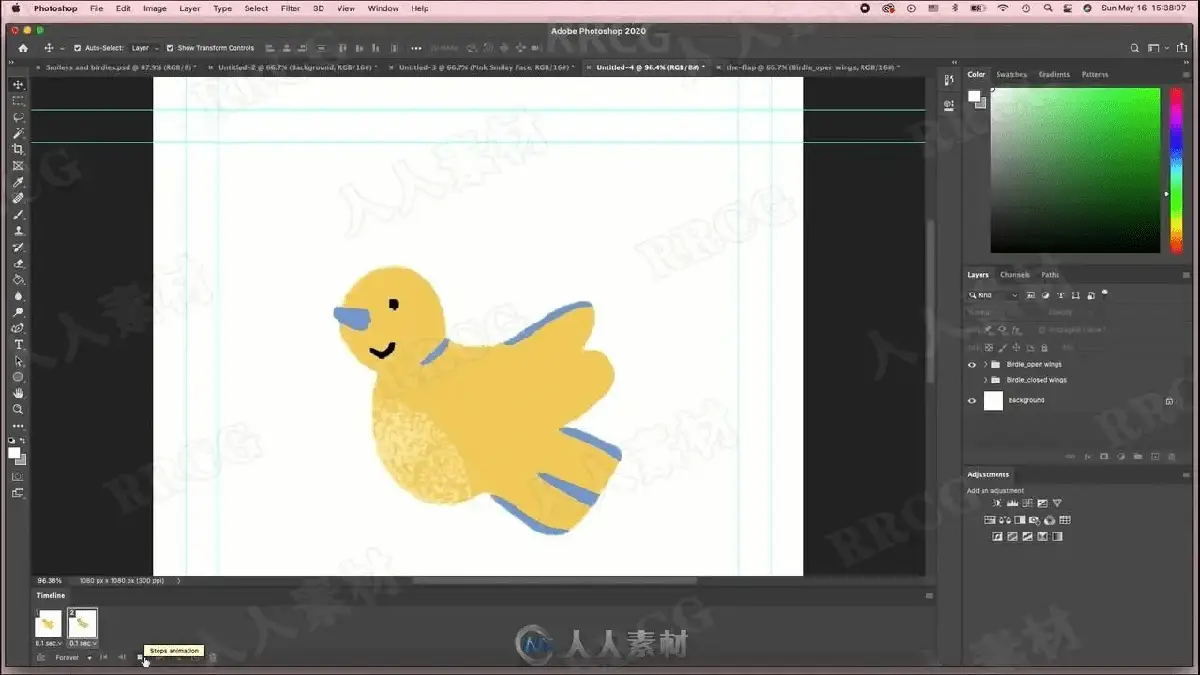Delete selected frame trash icon in Timeline
This screenshot has width=1200, height=675.
(x=212, y=657)
